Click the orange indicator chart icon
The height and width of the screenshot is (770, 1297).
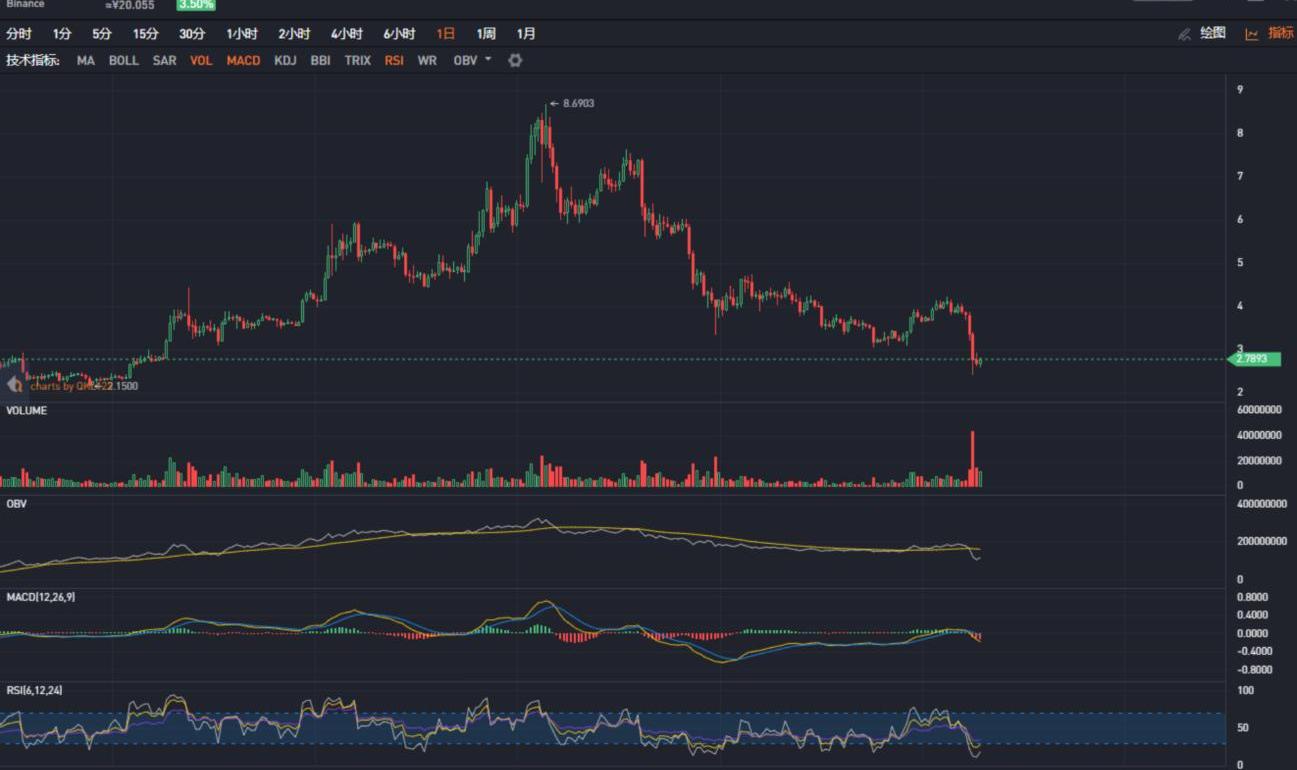pos(1251,34)
